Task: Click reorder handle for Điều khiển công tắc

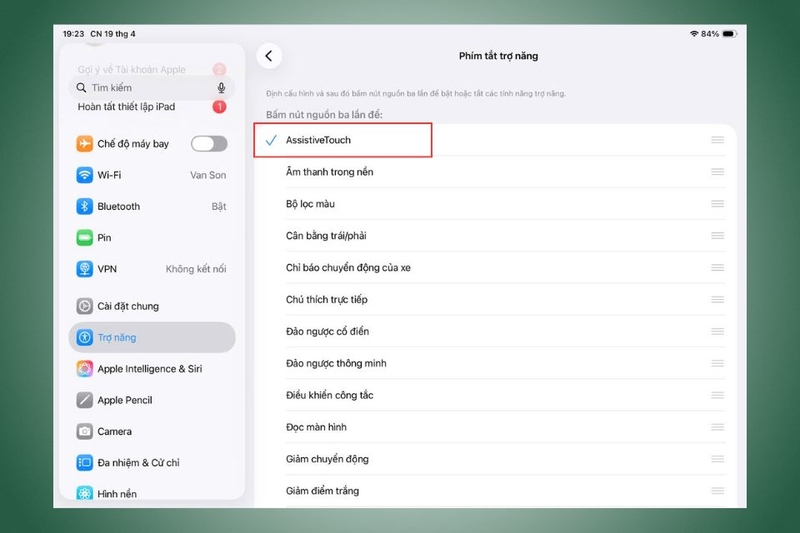Action: [x=718, y=395]
